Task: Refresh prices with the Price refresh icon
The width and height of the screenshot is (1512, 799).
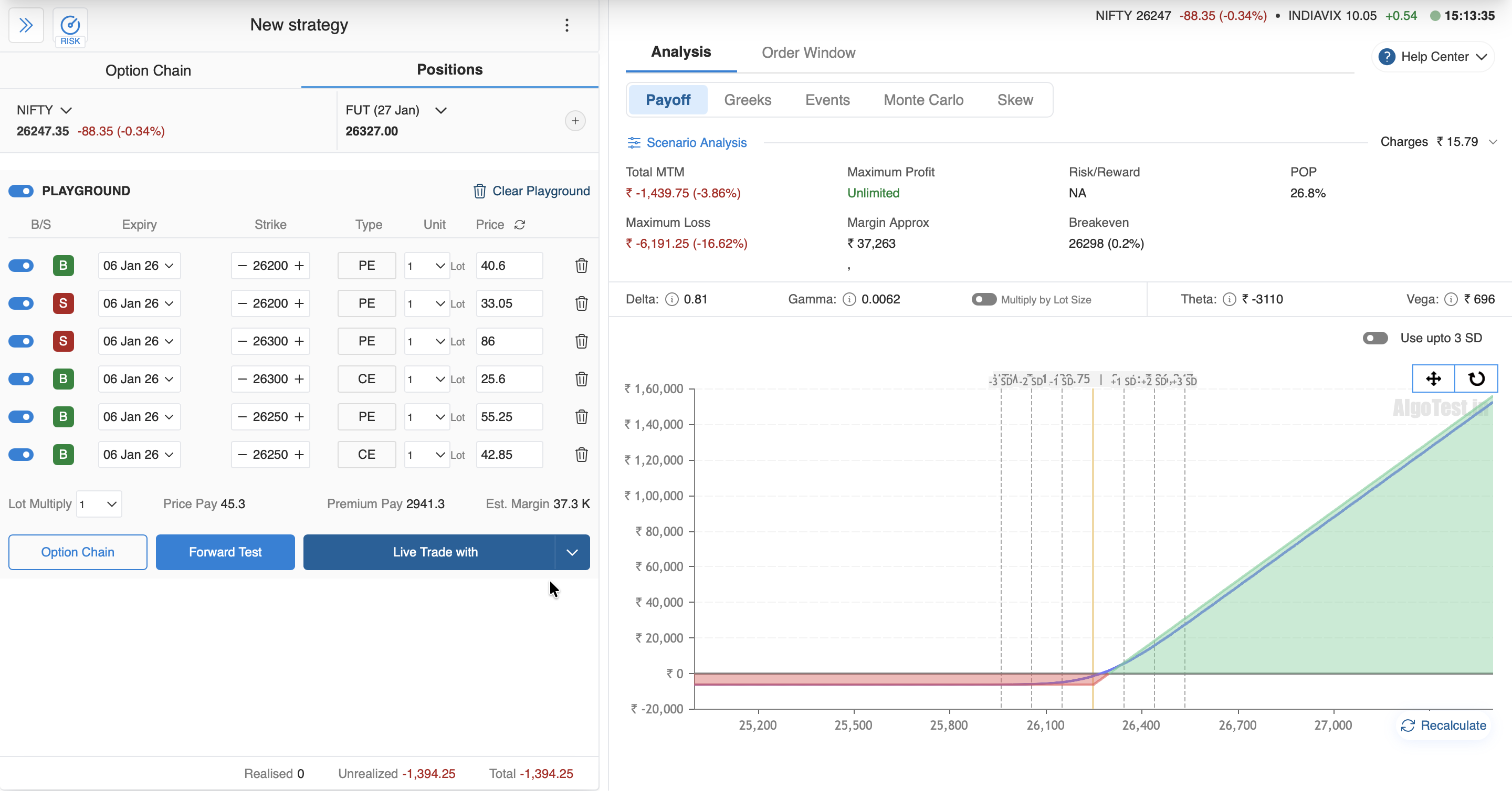Action: [519, 225]
